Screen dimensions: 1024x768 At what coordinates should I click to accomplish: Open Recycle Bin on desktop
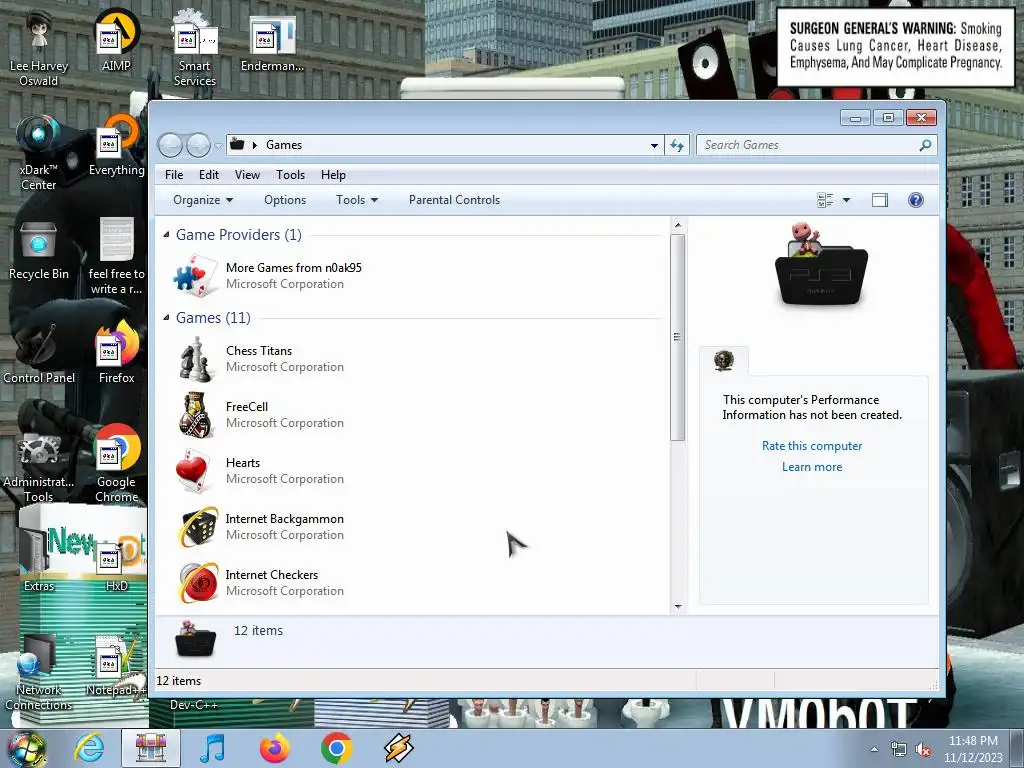point(39,249)
